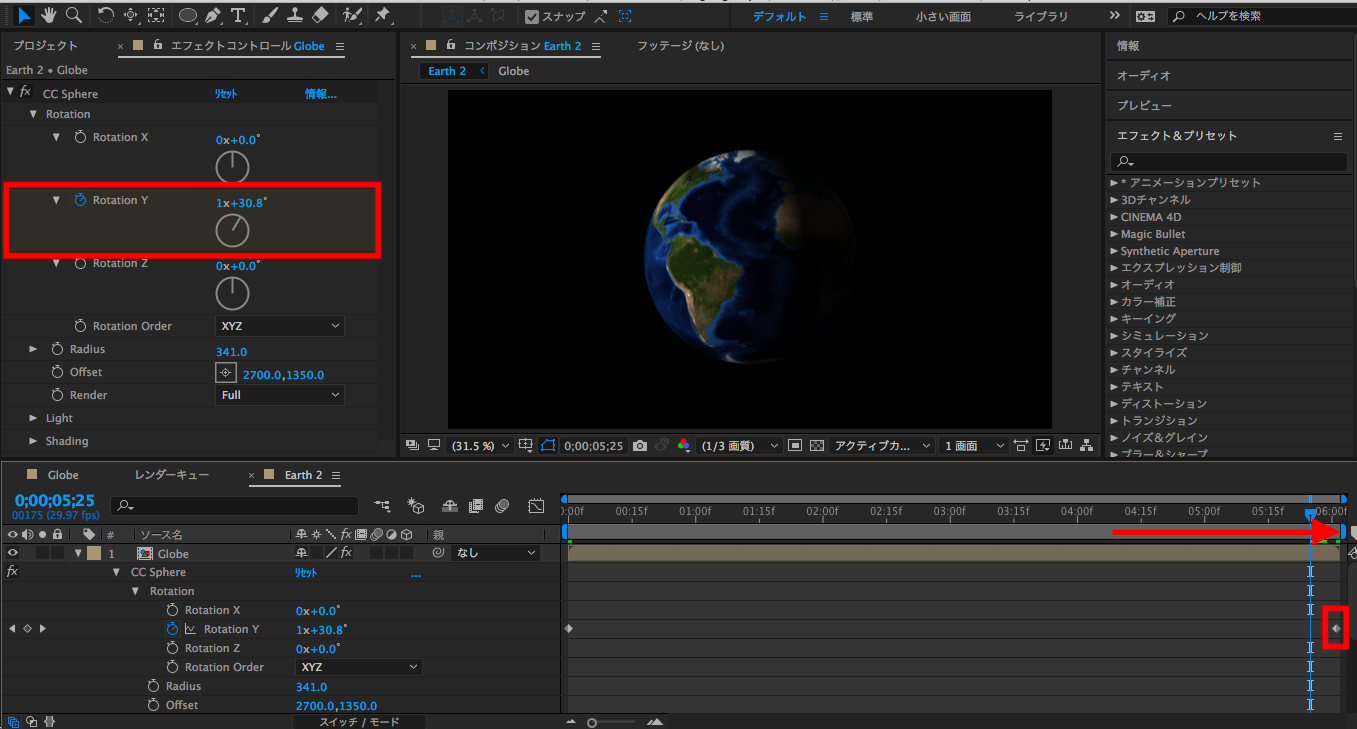Click the Puppet Pin tool

[x=382, y=15]
